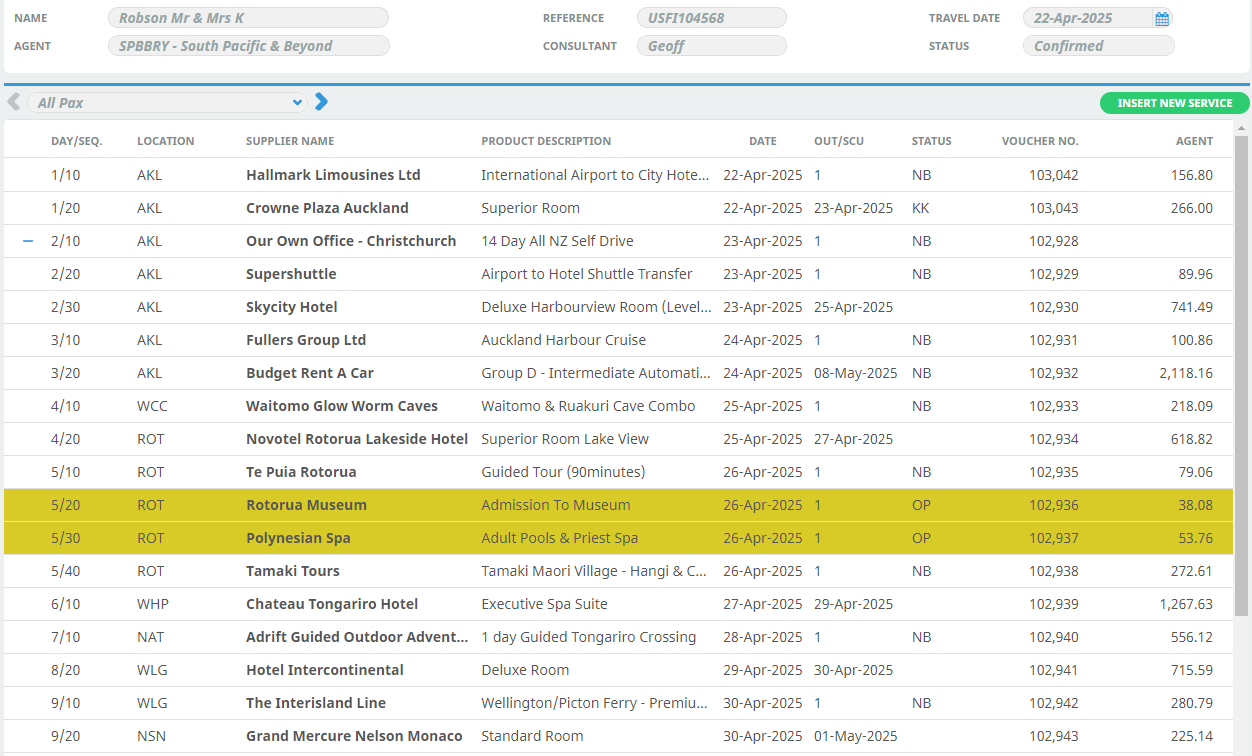Select Fullers Group Ltd row

coord(618,340)
